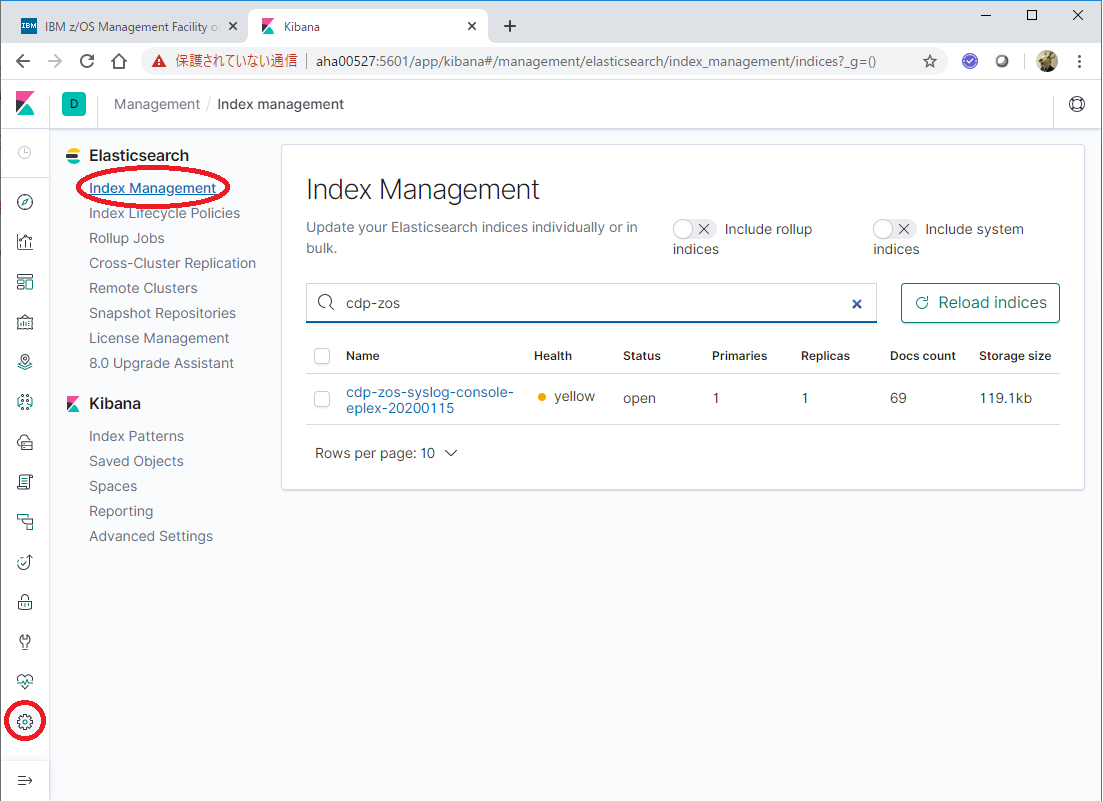This screenshot has width=1103, height=801.
Task: Open Dashboard icon in sidebar
Action: [x=25, y=282]
